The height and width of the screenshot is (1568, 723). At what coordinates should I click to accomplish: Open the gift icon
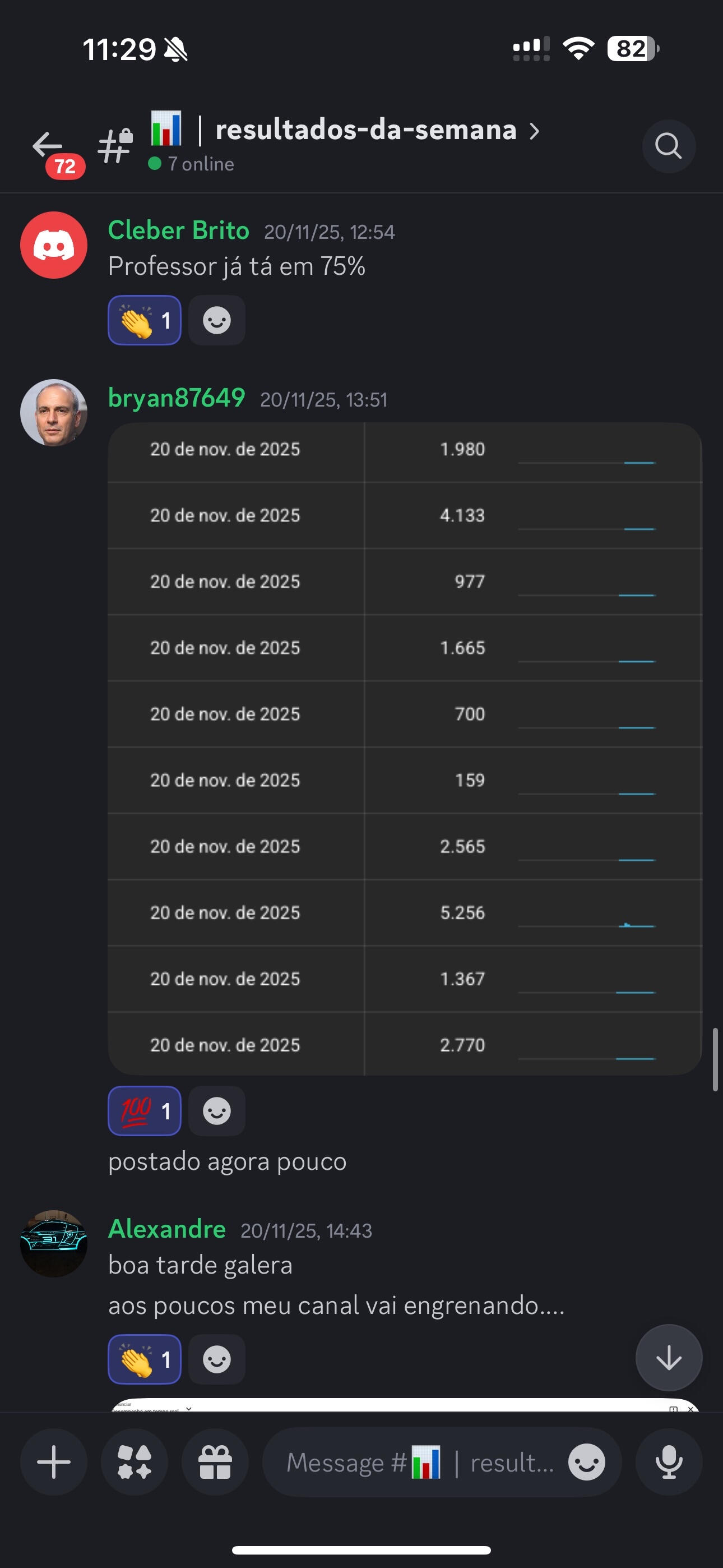[x=215, y=1462]
